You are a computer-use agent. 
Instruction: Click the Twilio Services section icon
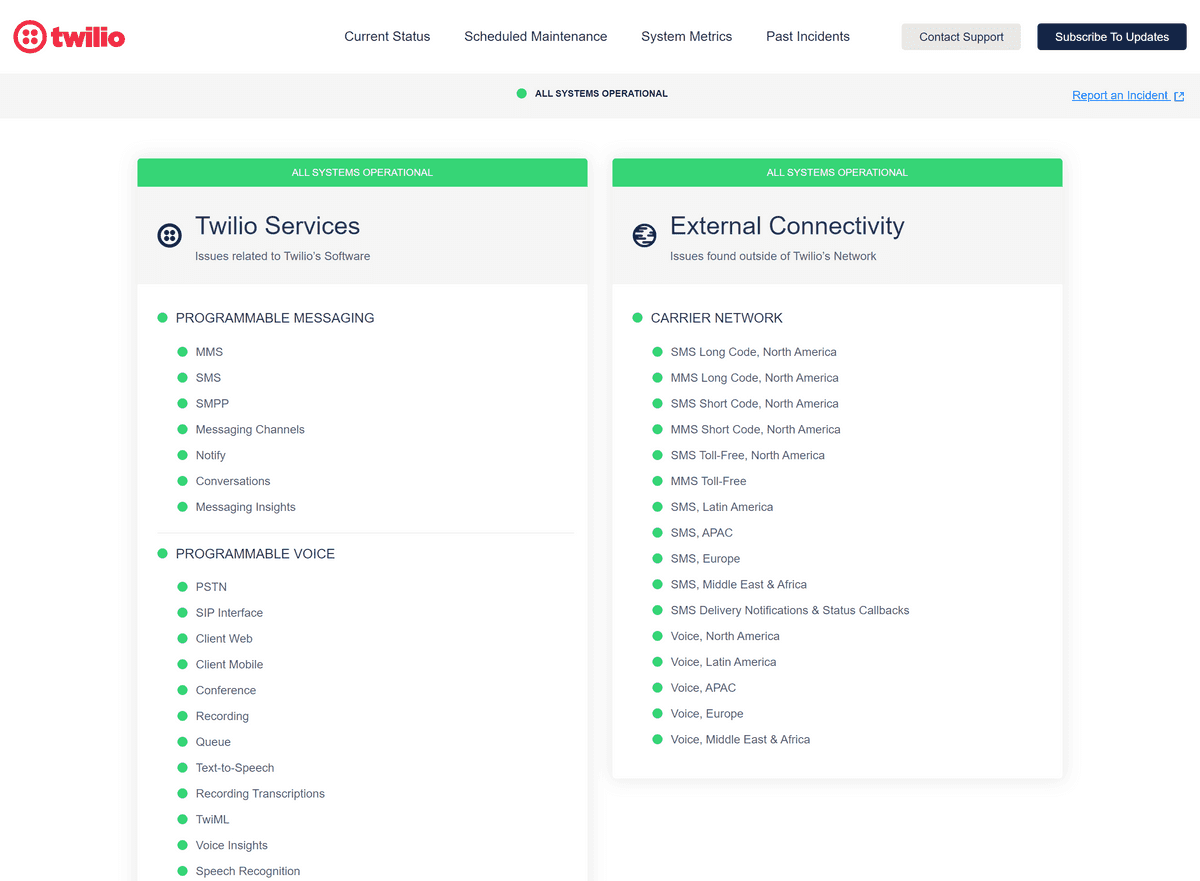point(169,236)
